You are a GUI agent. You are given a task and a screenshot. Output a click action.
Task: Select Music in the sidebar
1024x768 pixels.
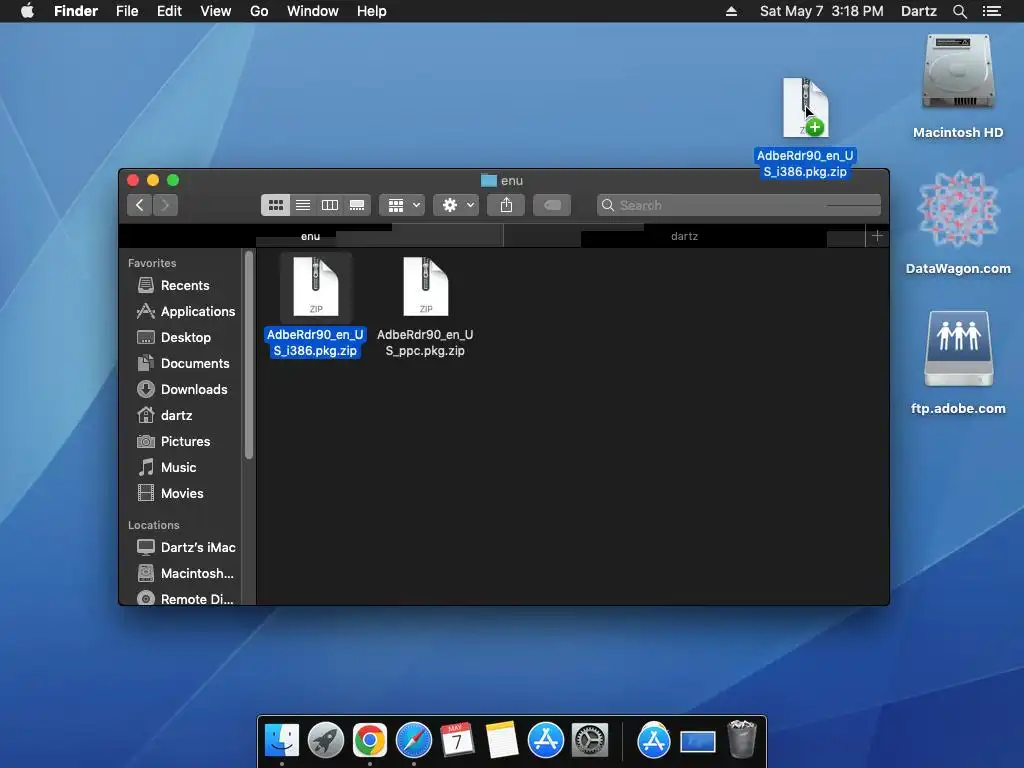coord(167,468)
